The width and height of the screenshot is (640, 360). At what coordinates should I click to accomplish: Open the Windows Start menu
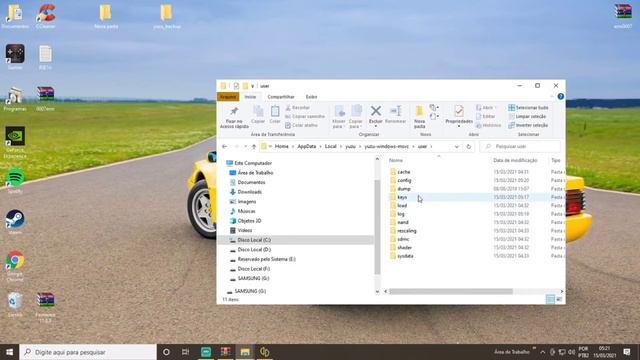(9, 352)
